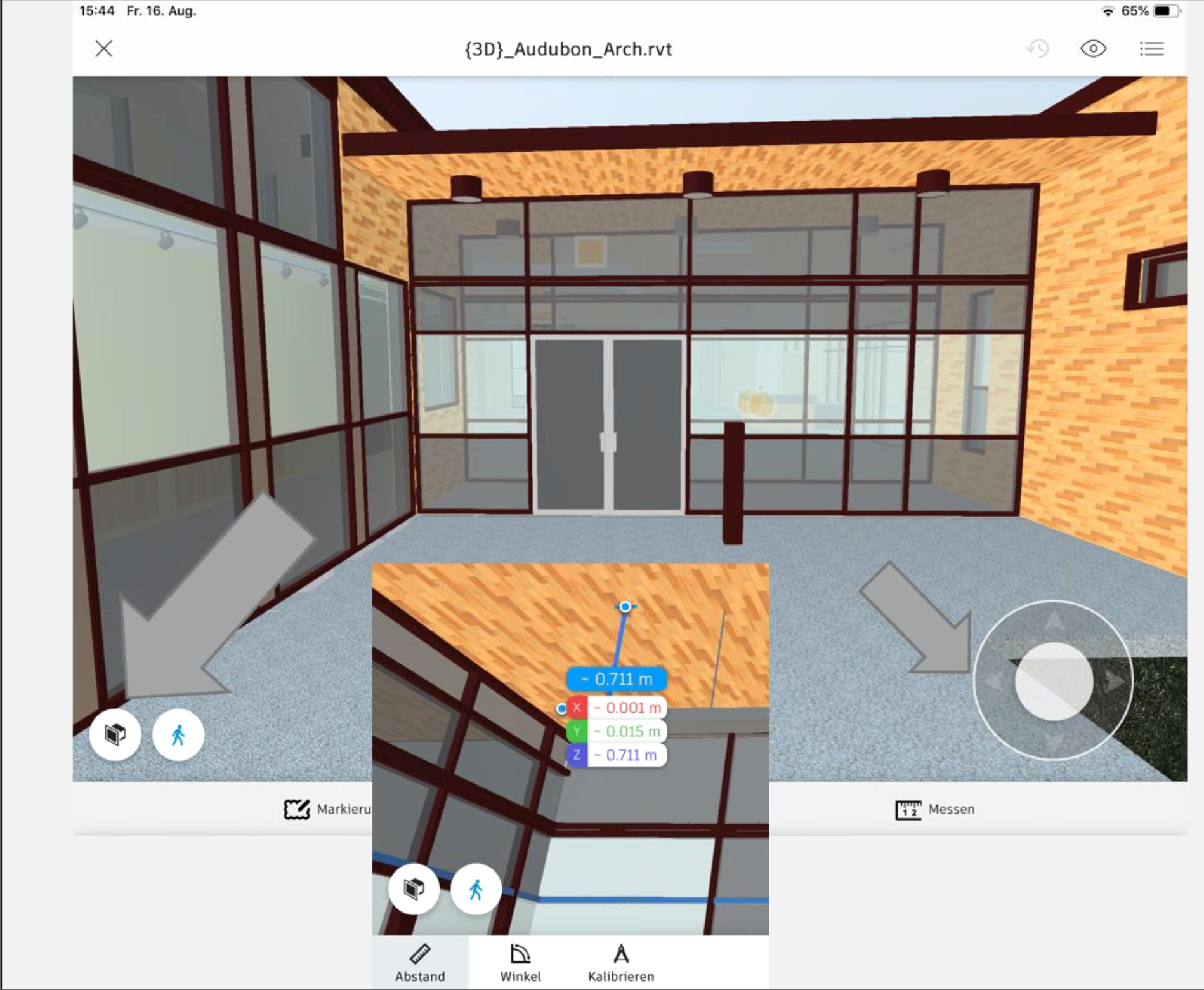Select the Kalibrieren calibration tool
This screenshot has height=990, width=1204.
(620, 963)
